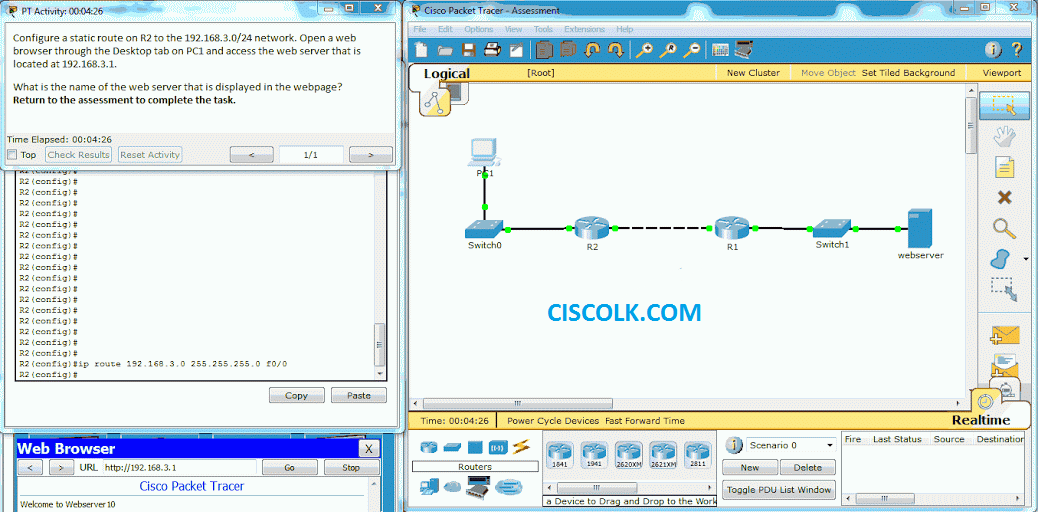Open the File menu
This screenshot has height=512, width=1038.
pos(420,29)
